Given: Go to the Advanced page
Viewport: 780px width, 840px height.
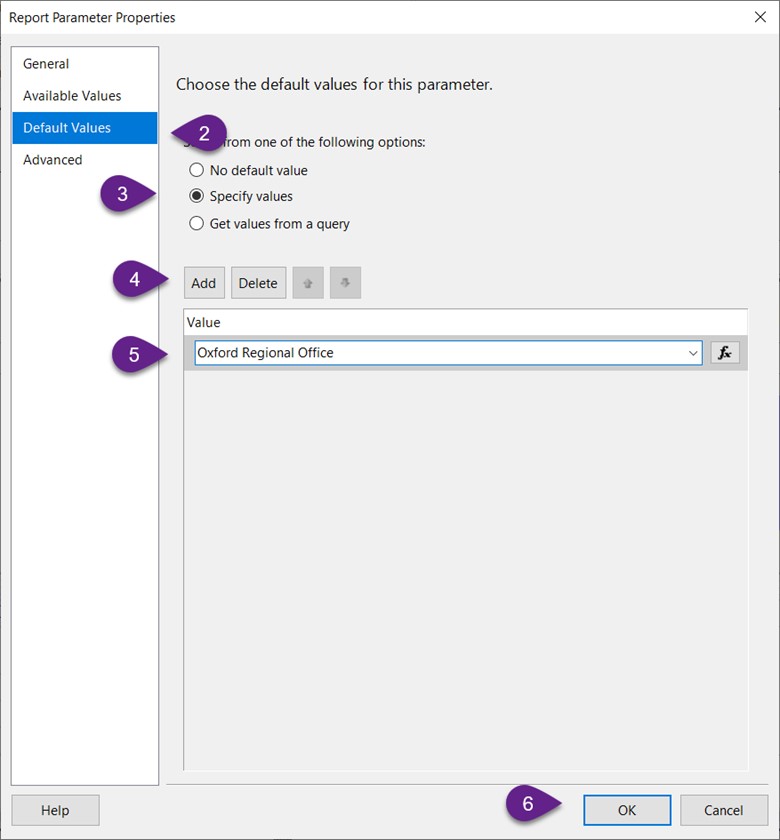Looking at the screenshot, I should 53,160.
